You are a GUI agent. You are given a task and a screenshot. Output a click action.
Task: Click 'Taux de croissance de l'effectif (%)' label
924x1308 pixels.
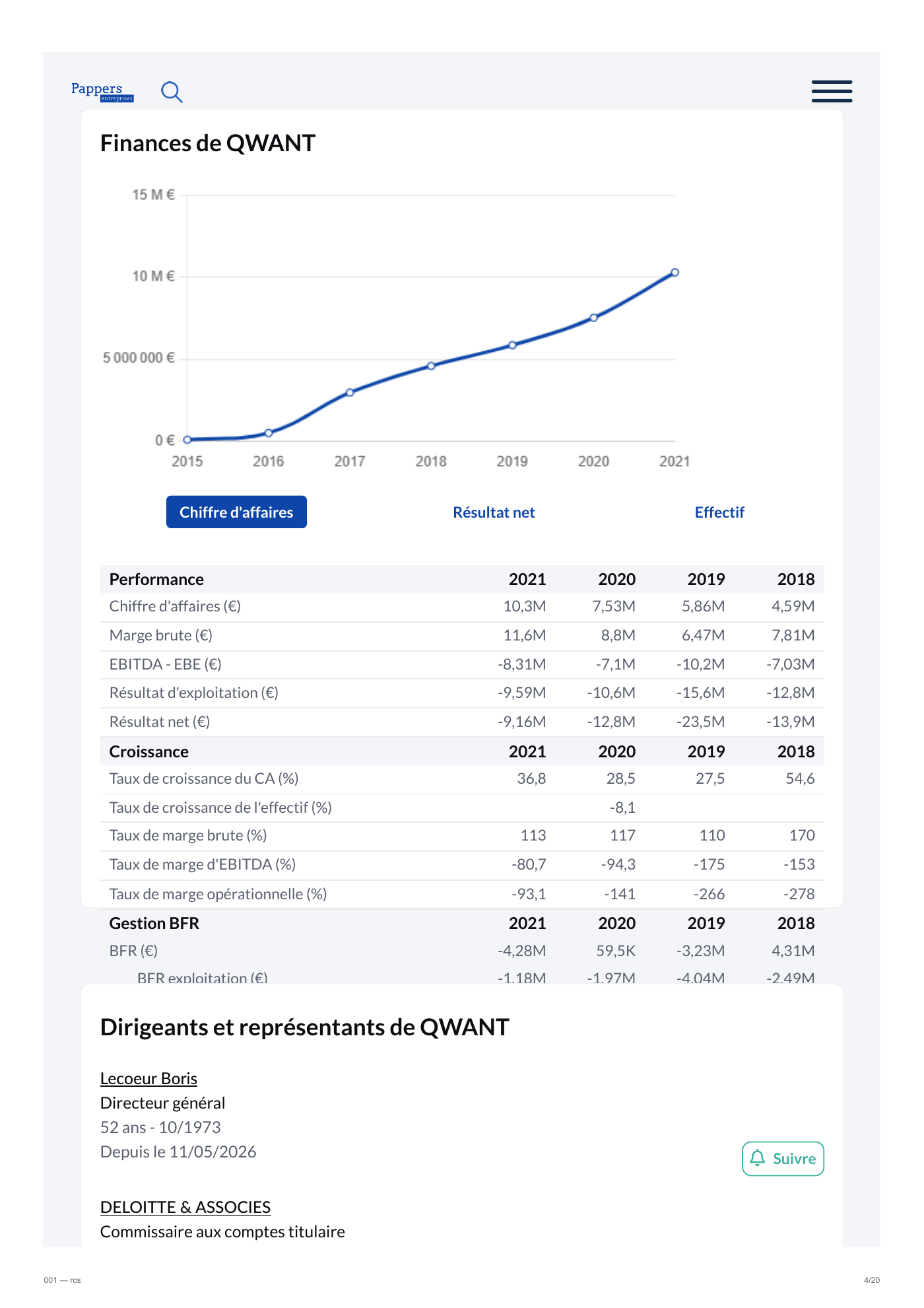(x=220, y=808)
